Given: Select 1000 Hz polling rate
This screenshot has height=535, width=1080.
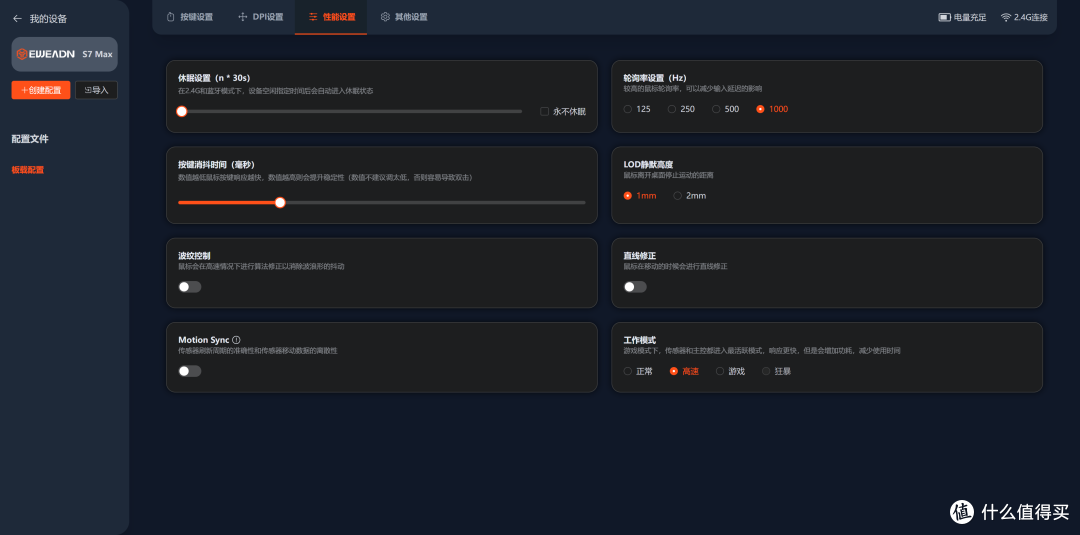Looking at the screenshot, I should click(760, 109).
